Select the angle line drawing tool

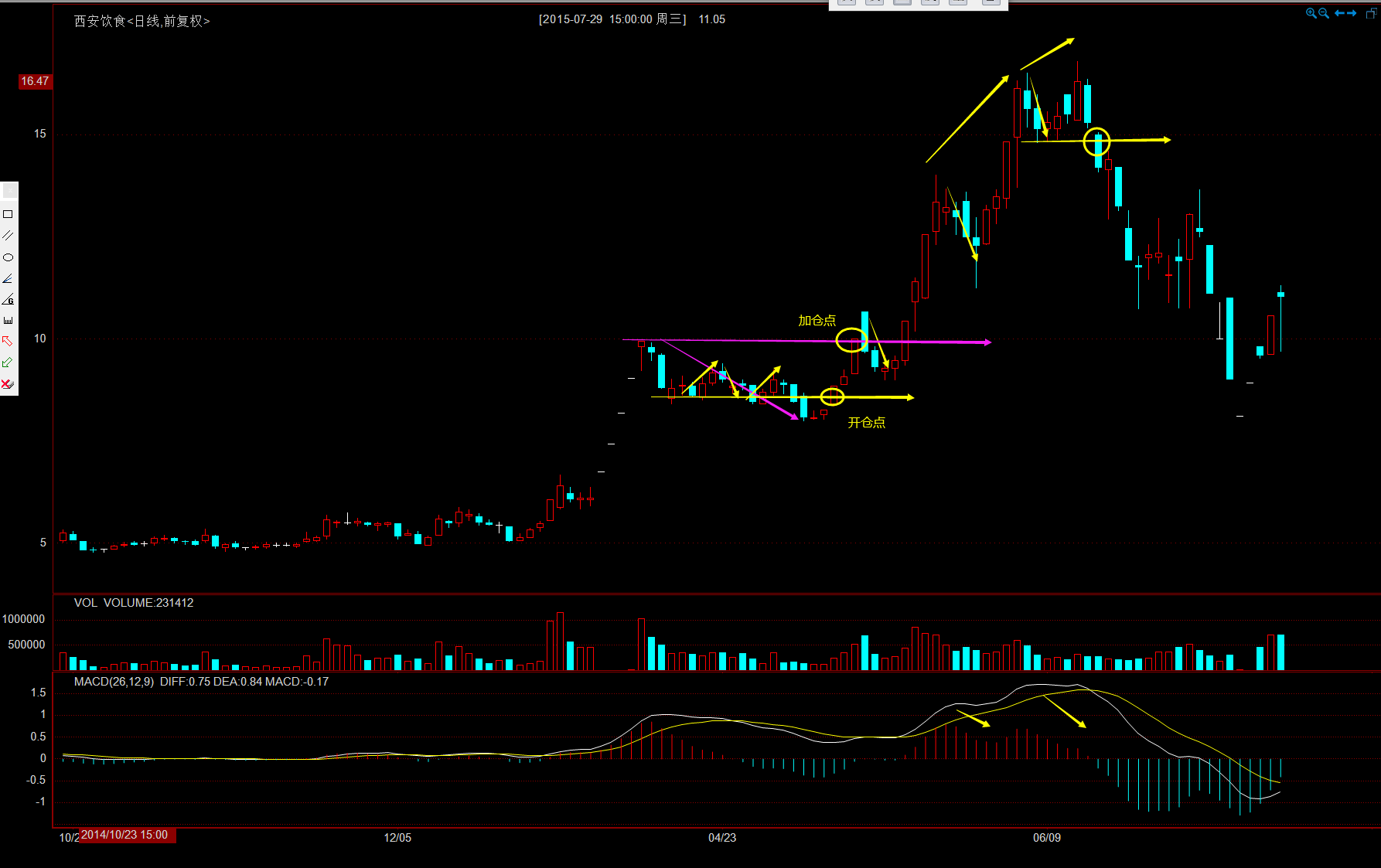pos(8,278)
